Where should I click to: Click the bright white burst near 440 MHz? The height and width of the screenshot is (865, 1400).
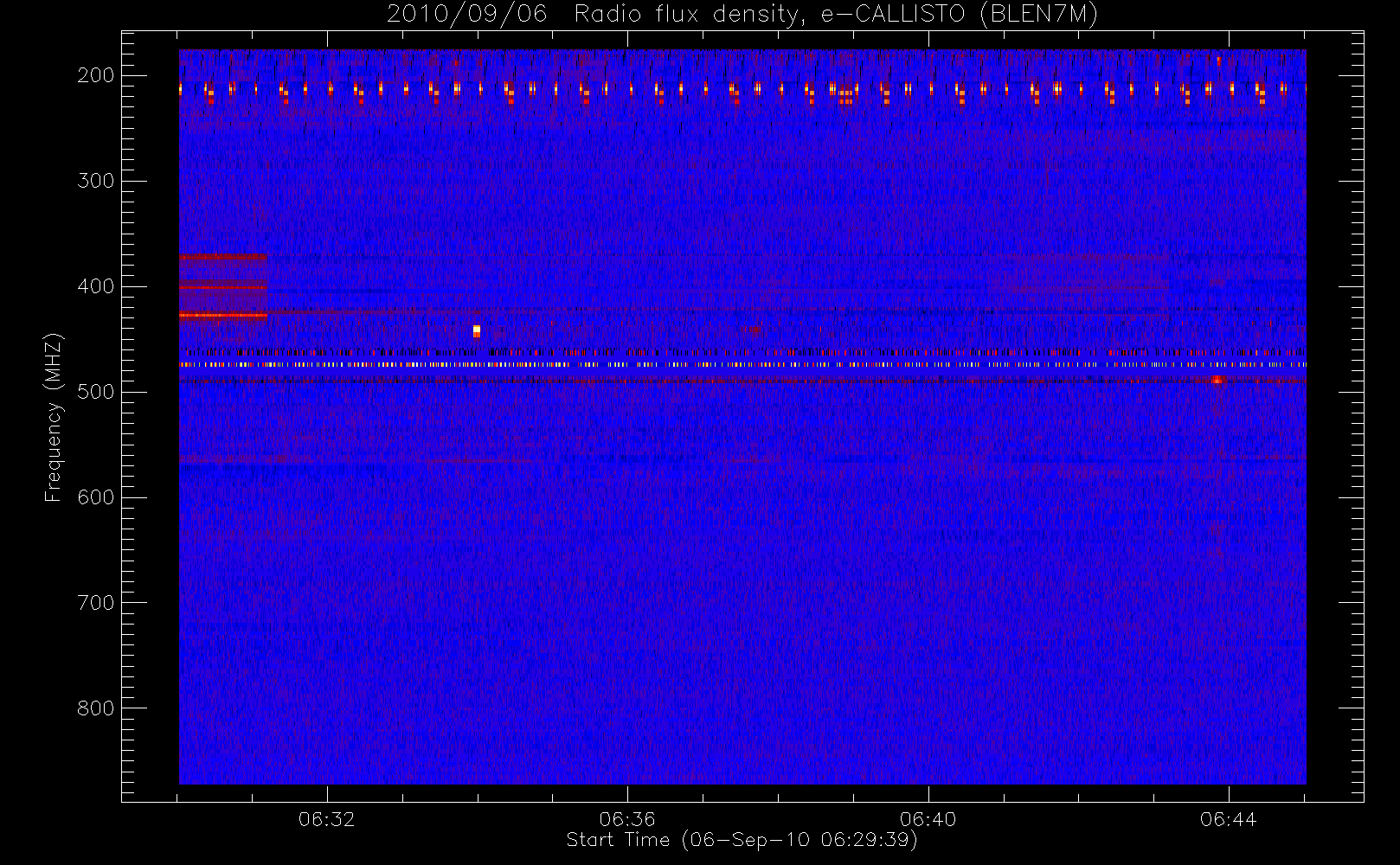(477, 330)
